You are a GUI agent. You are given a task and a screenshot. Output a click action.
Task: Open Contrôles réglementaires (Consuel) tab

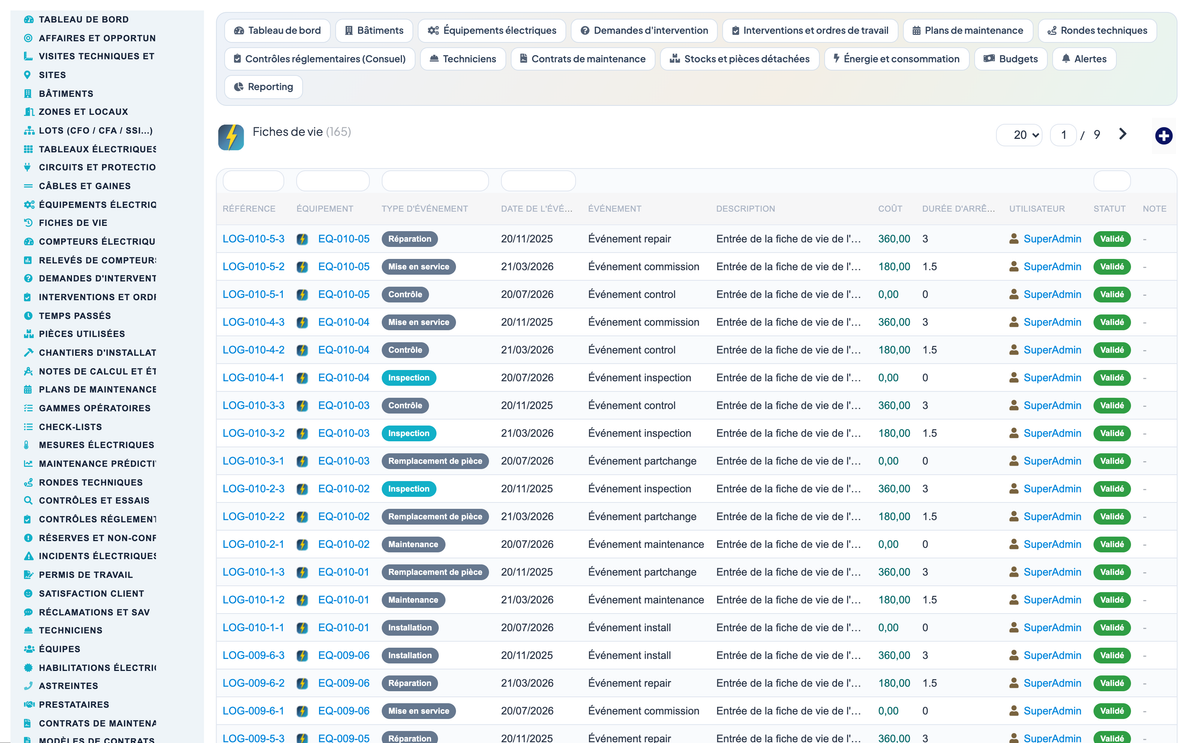(319, 59)
